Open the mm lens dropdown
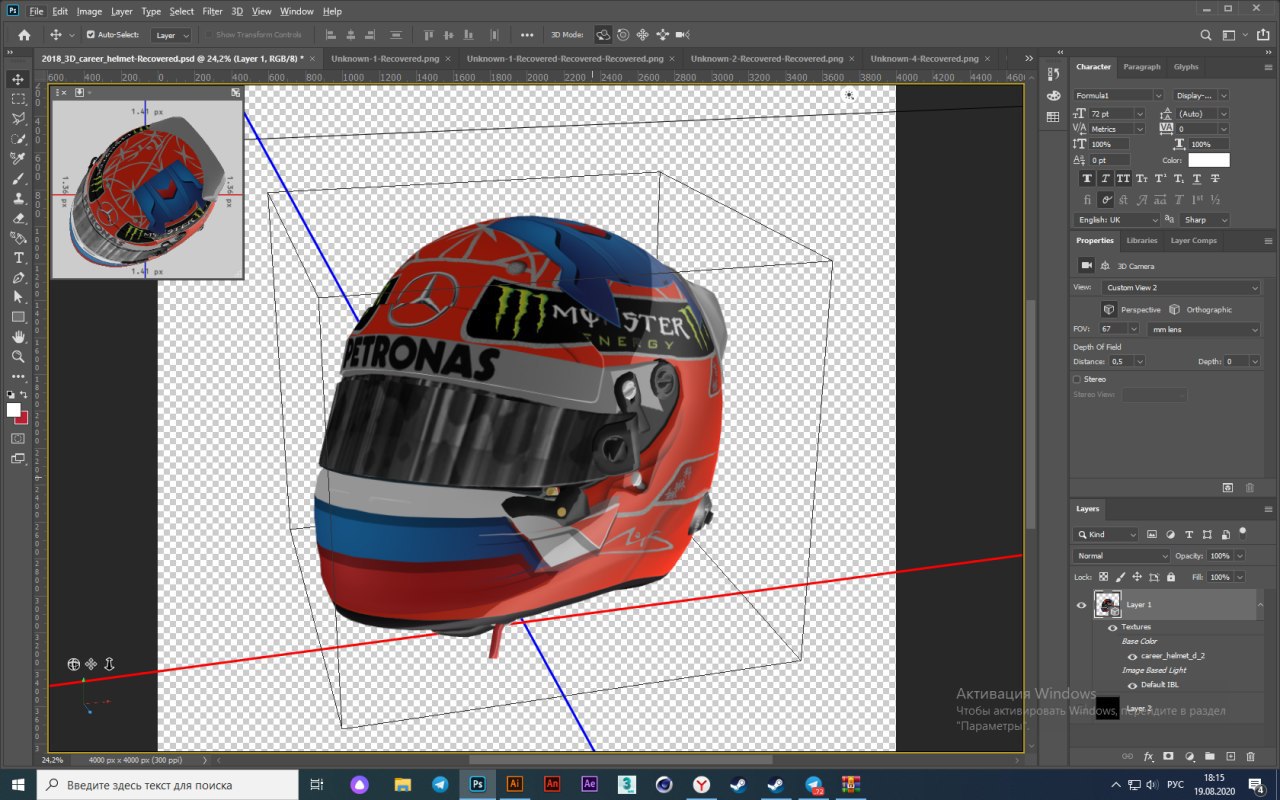Image resolution: width=1280 pixels, height=800 pixels. [1204, 329]
